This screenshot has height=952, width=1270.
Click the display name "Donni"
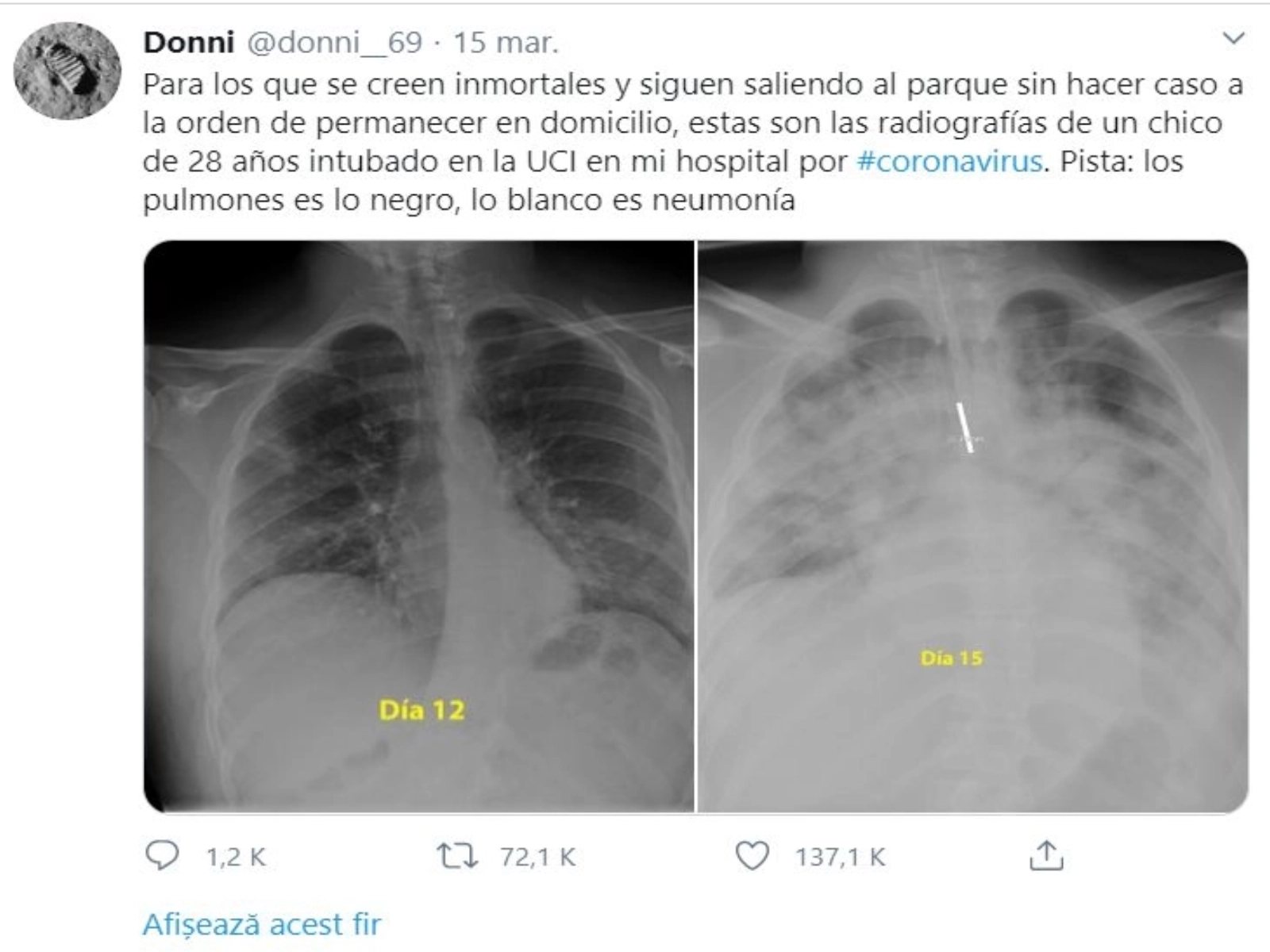coord(188,42)
